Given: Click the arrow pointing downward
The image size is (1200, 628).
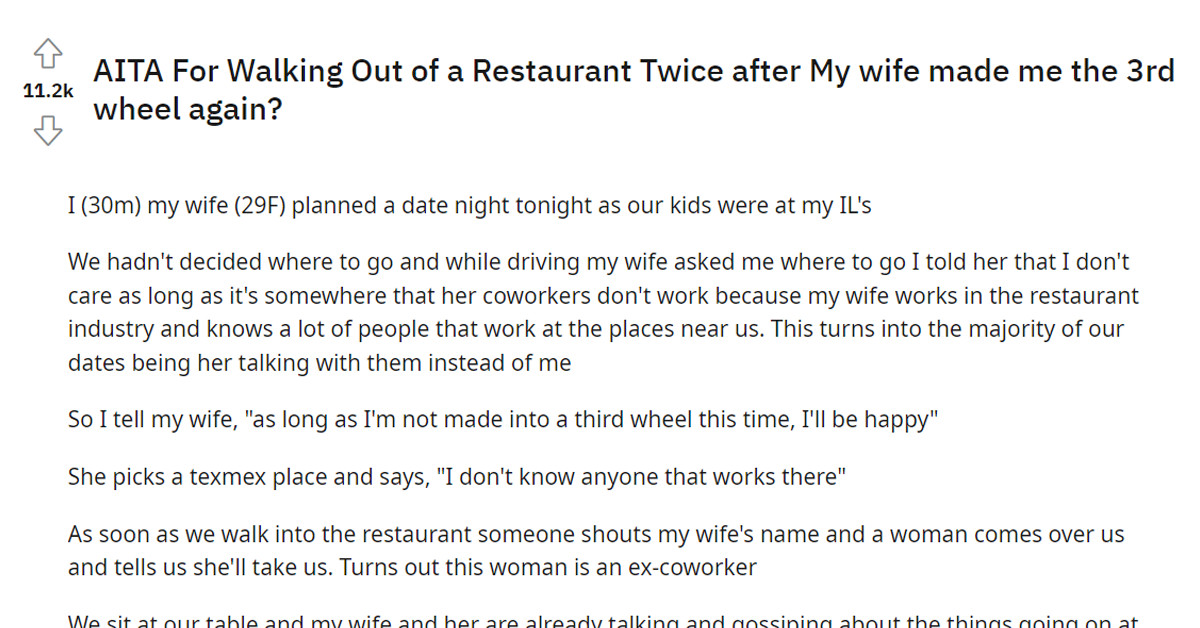Looking at the screenshot, I should [x=48, y=130].
